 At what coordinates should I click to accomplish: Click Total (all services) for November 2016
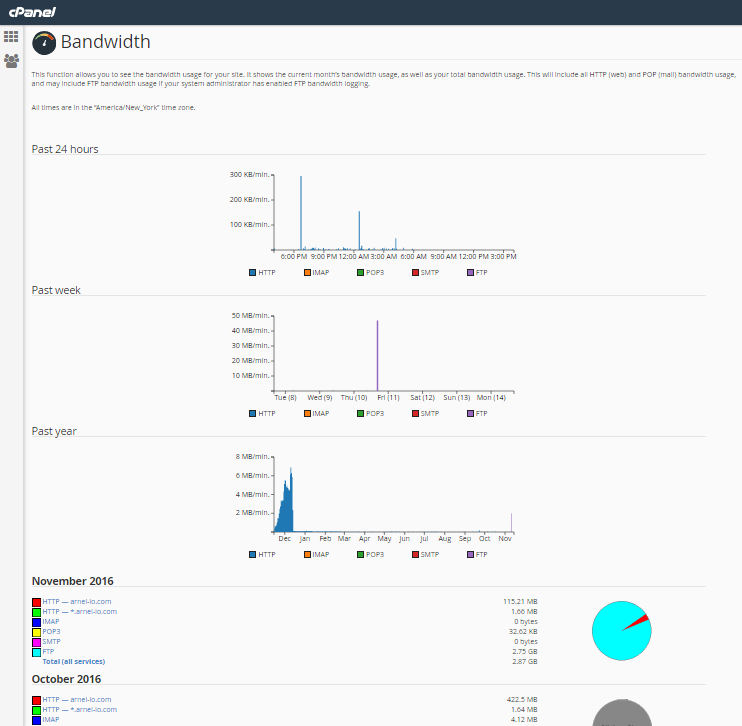73,661
